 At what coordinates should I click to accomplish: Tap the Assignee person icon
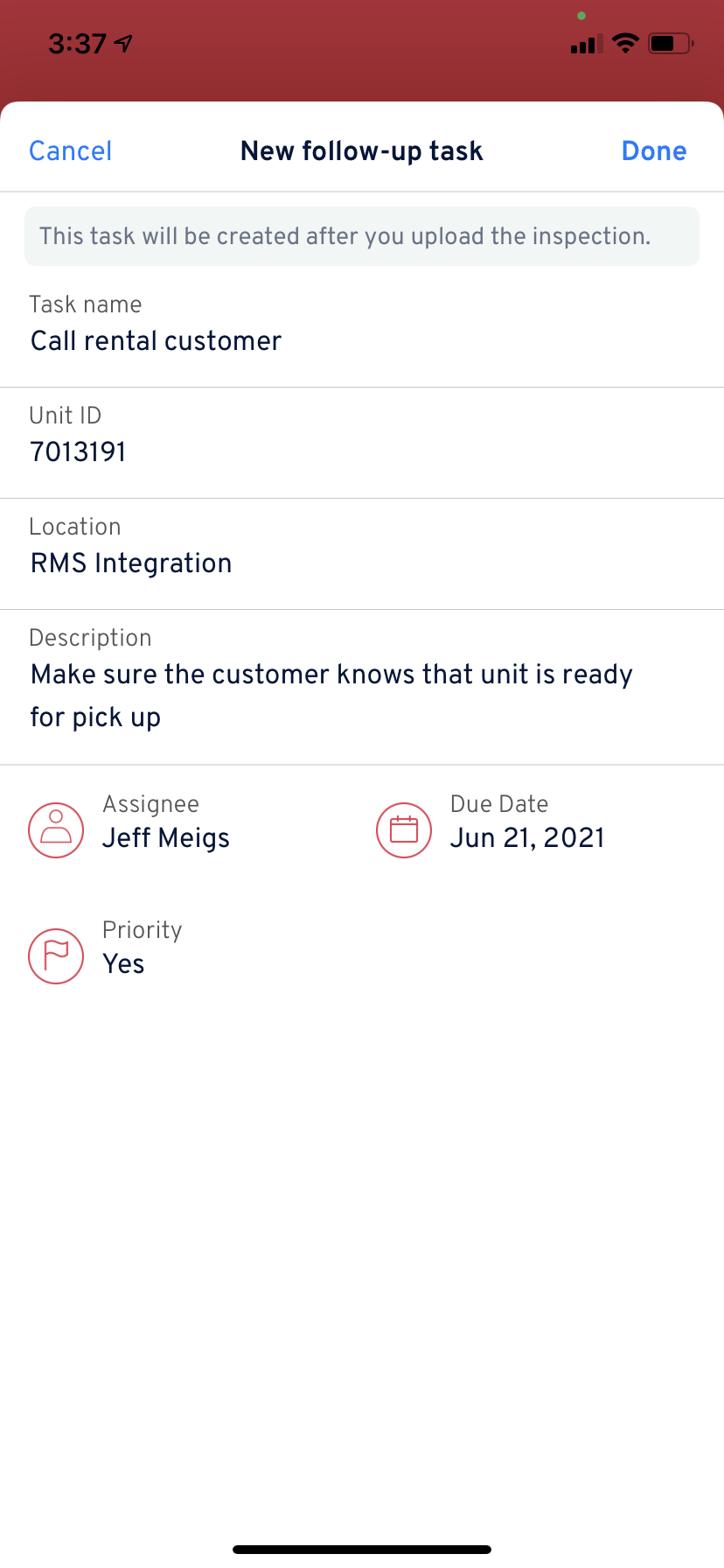(x=56, y=829)
